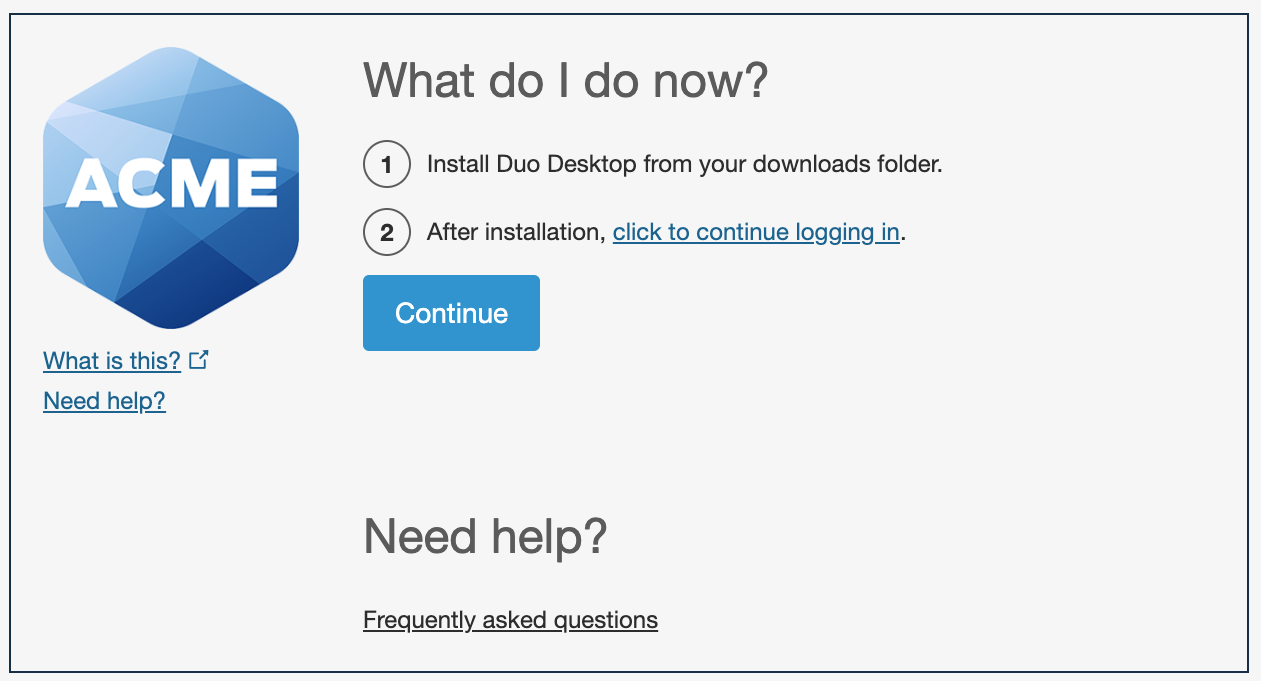Viewport: 1261px width, 681px height.
Task: Follow the "click to continue logging in" link
Action: [754, 231]
